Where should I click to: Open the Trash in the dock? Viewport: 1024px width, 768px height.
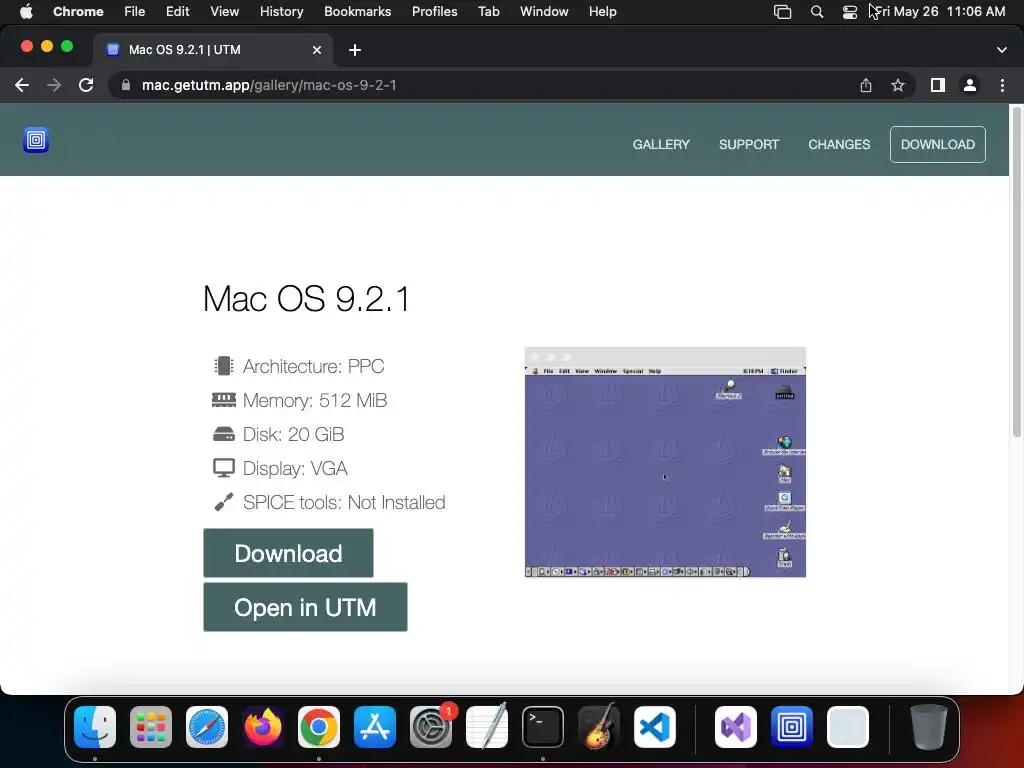(x=928, y=727)
